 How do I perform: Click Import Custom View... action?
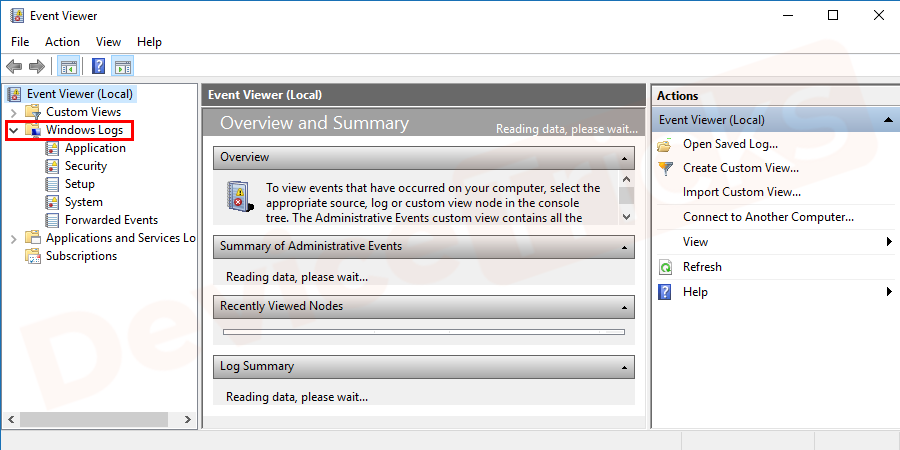click(x=742, y=192)
